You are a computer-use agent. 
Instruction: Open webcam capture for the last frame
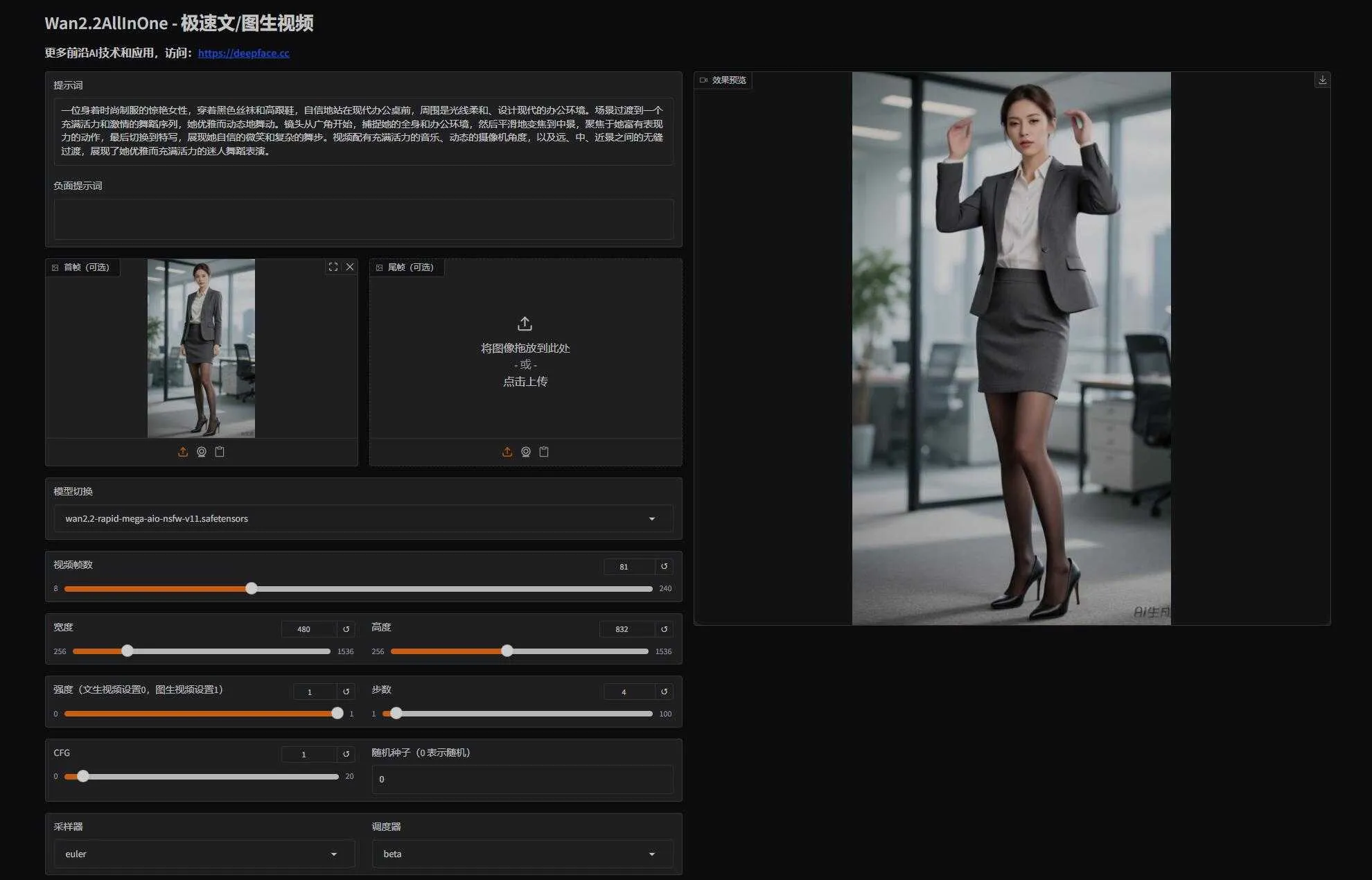(x=526, y=451)
